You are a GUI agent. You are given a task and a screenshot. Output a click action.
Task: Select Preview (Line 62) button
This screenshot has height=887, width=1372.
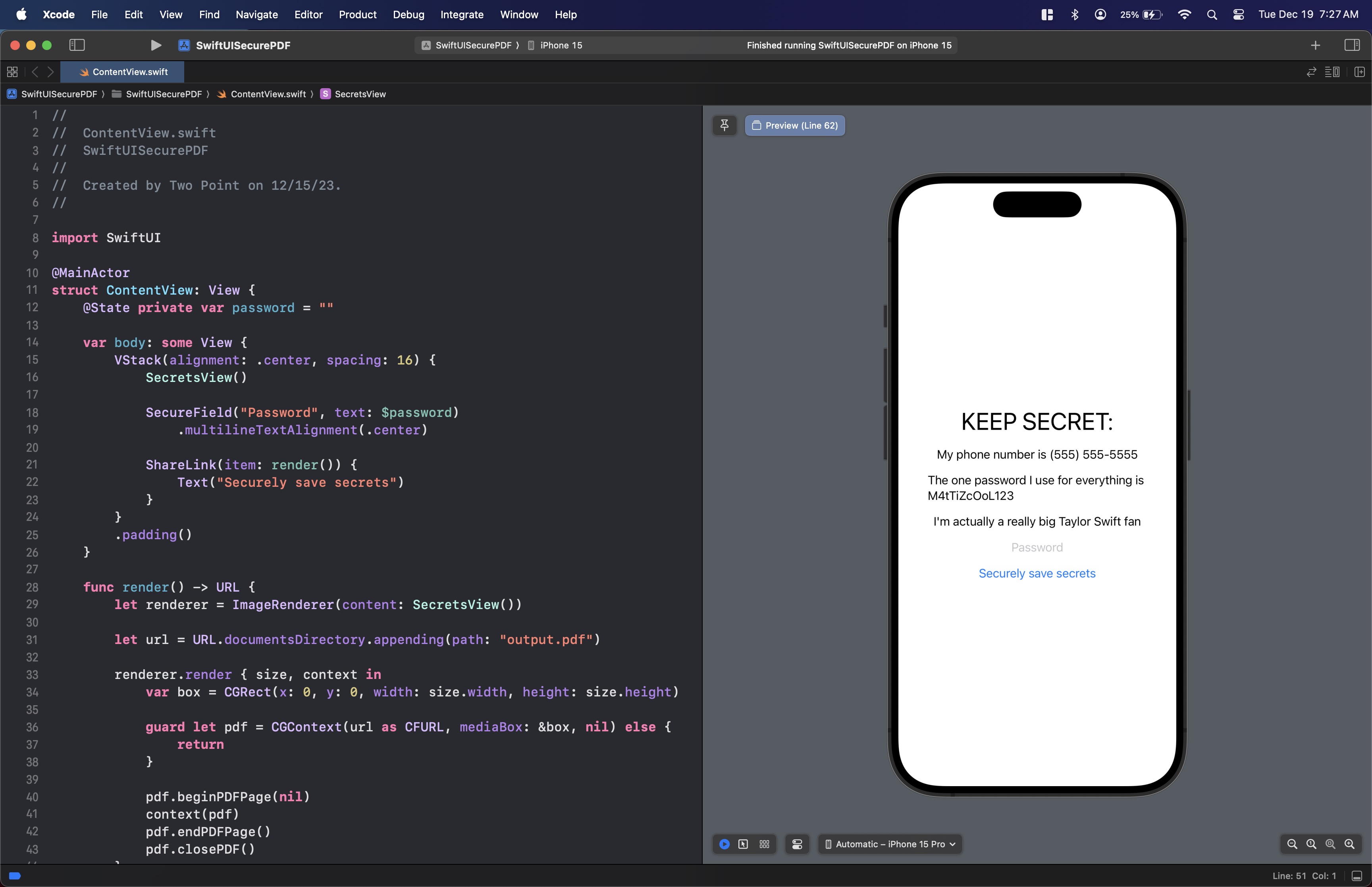click(x=794, y=125)
